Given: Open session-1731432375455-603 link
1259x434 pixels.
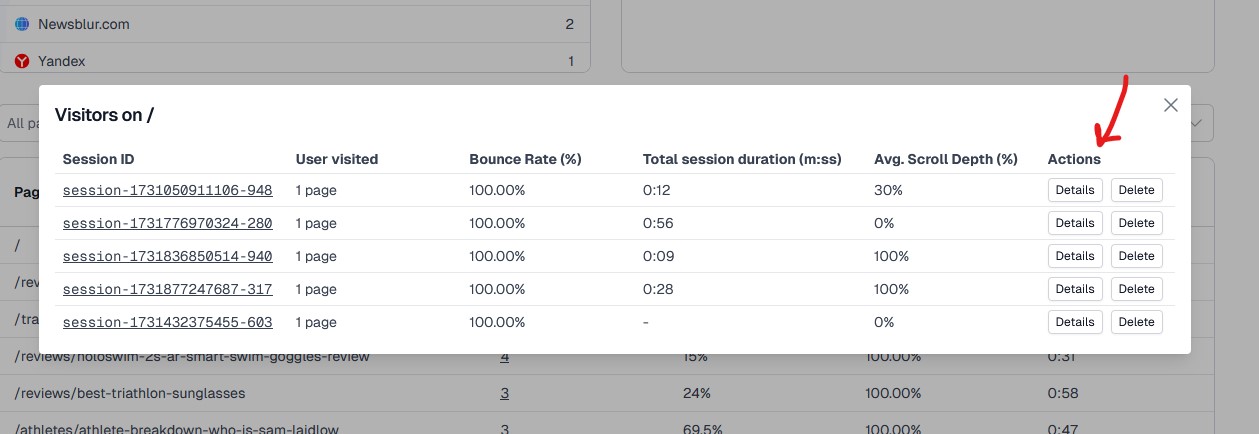Looking at the screenshot, I should pyautogui.click(x=167, y=322).
